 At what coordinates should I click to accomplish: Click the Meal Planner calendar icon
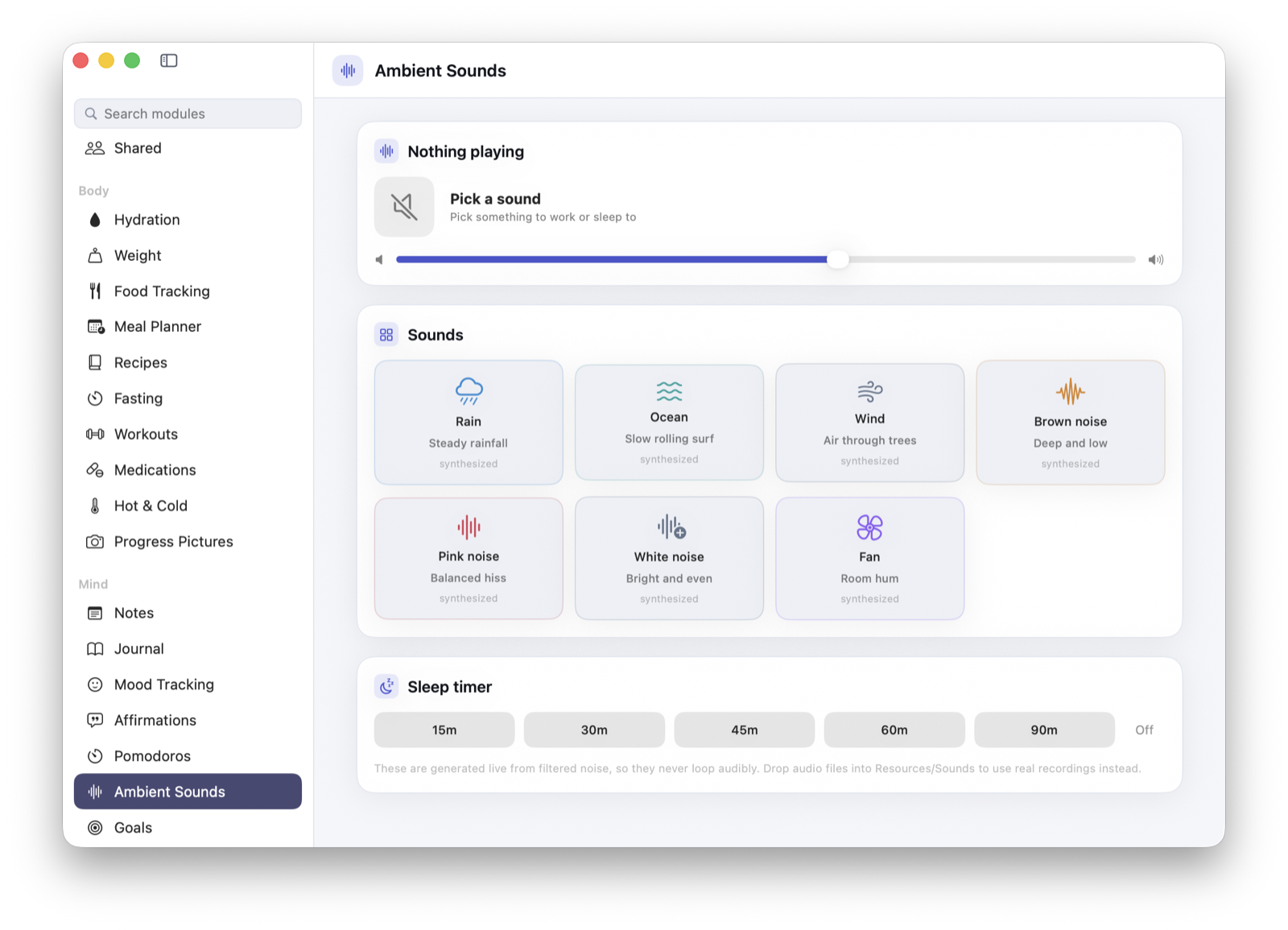[x=96, y=327]
